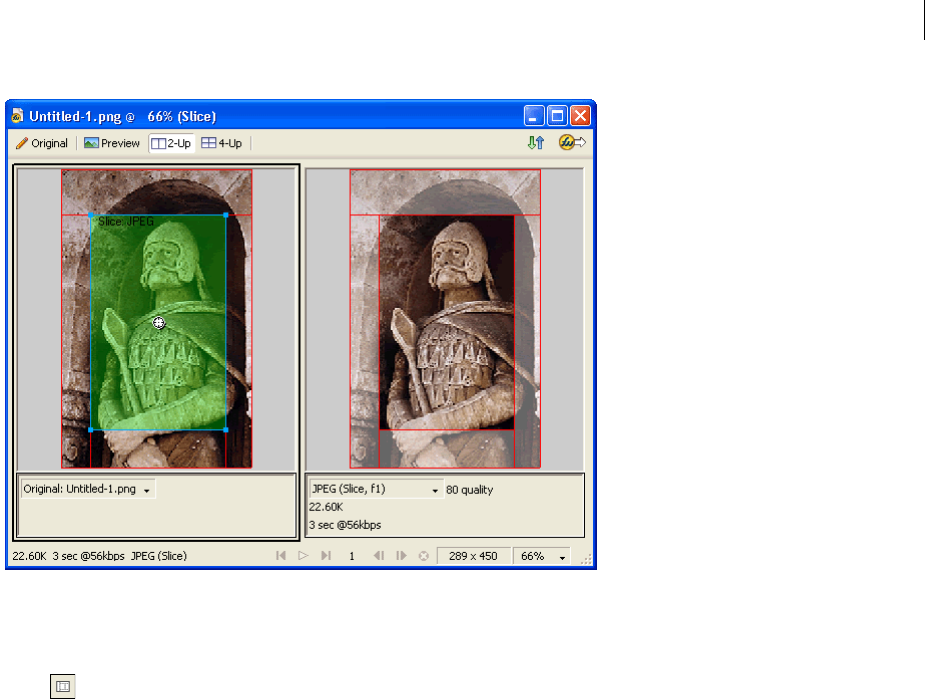Click the stop/cancel circle icon in status bar
The width and height of the screenshot is (925, 699).
point(424,556)
